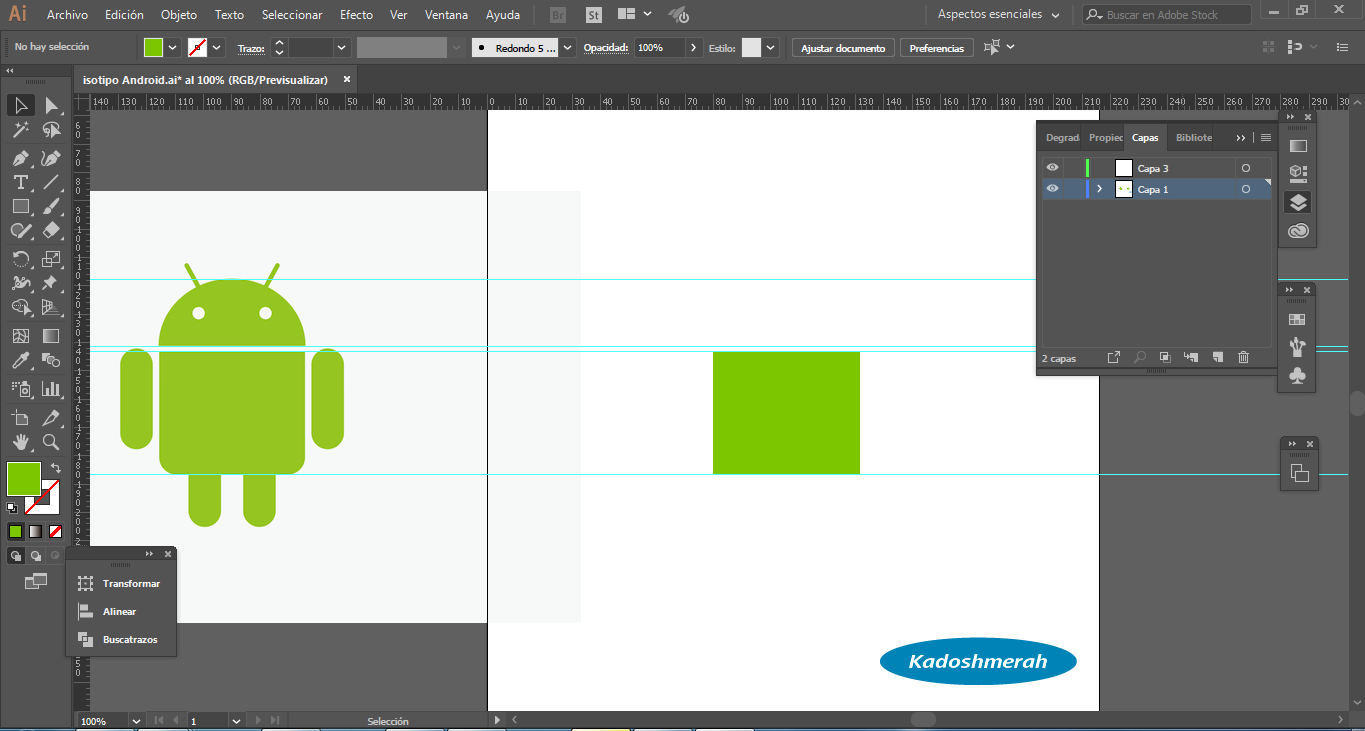Click the green fill color swatch

23,478
